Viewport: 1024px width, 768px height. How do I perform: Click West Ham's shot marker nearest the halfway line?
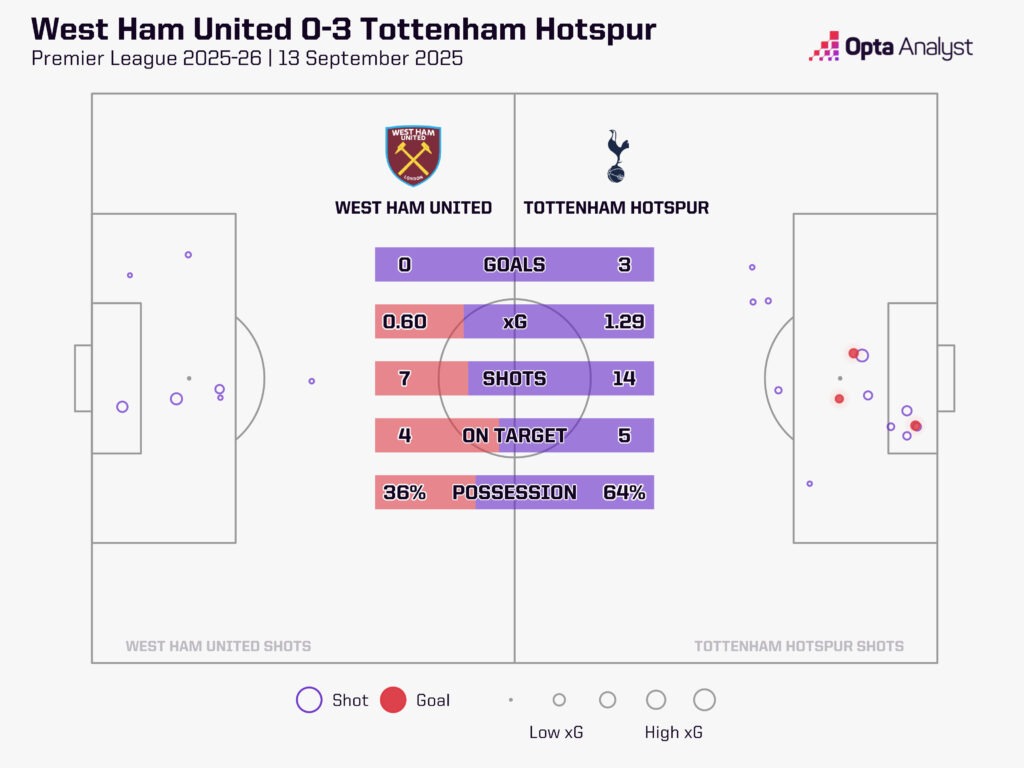[312, 381]
